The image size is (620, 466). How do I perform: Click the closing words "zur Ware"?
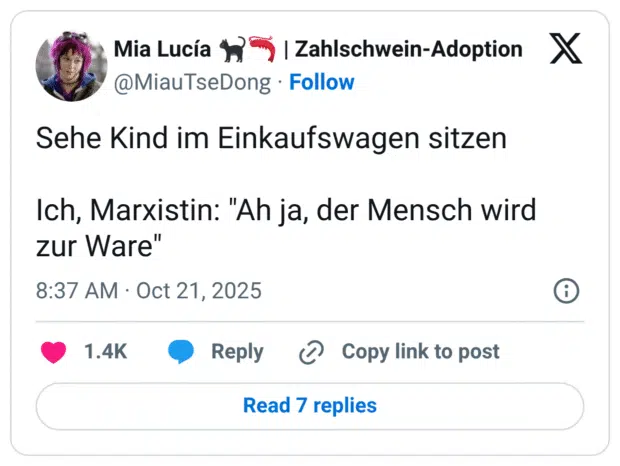point(99,246)
